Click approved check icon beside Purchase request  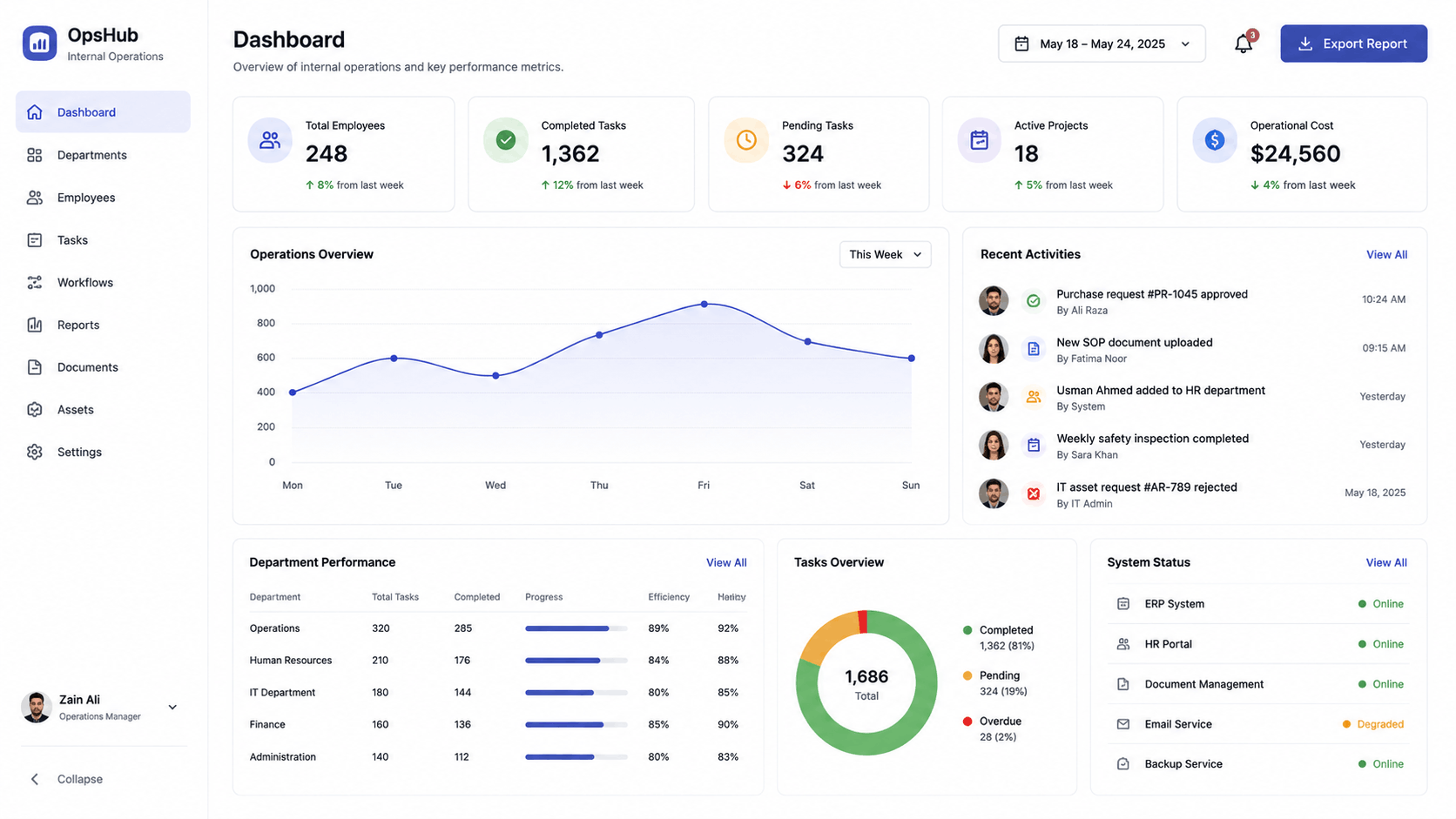[1034, 301]
